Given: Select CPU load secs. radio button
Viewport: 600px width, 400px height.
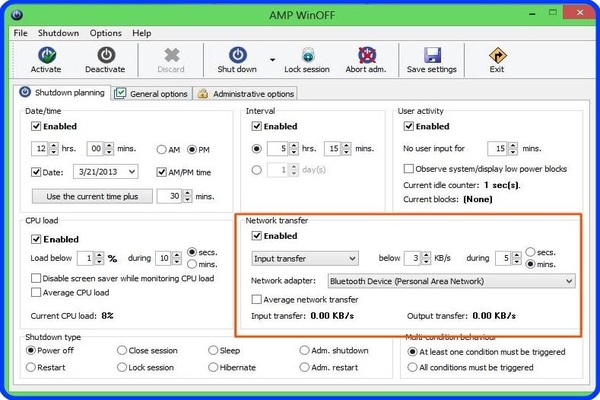Looking at the screenshot, I should coord(192,252).
